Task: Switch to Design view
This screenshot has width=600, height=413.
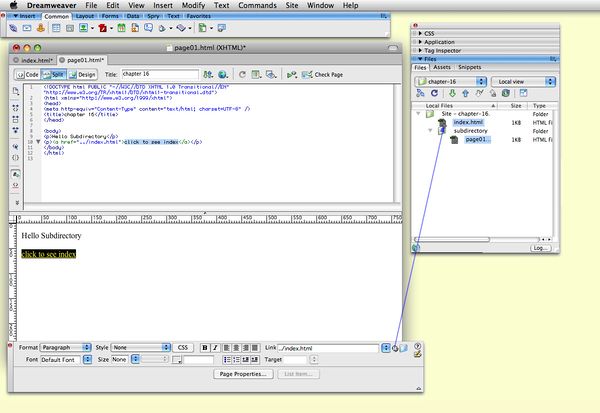Action: (84, 74)
